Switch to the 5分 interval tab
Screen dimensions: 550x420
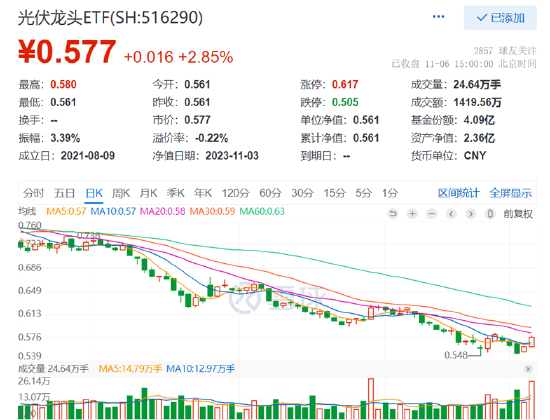pos(363,193)
